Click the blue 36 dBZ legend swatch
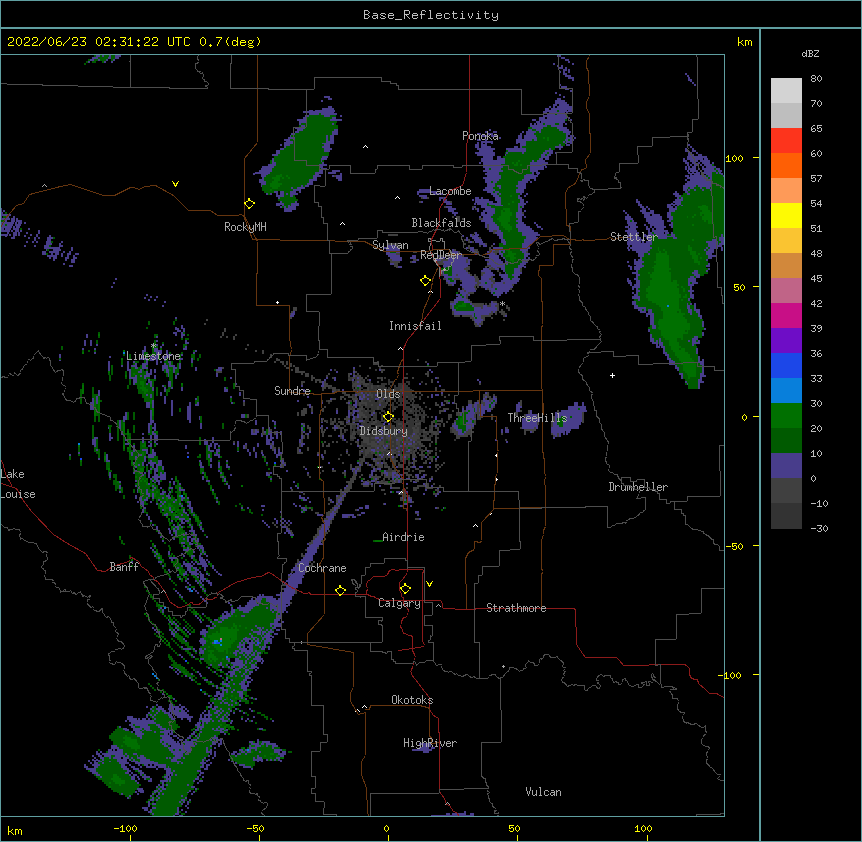The image size is (862, 842). pyautogui.click(x=786, y=365)
